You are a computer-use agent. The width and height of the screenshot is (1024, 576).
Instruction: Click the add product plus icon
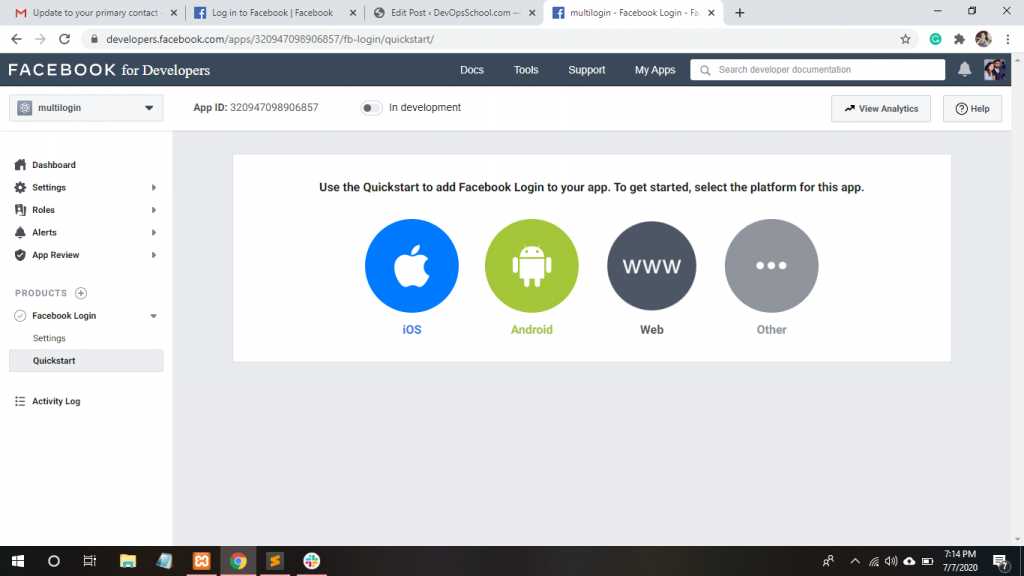point(81,293)
